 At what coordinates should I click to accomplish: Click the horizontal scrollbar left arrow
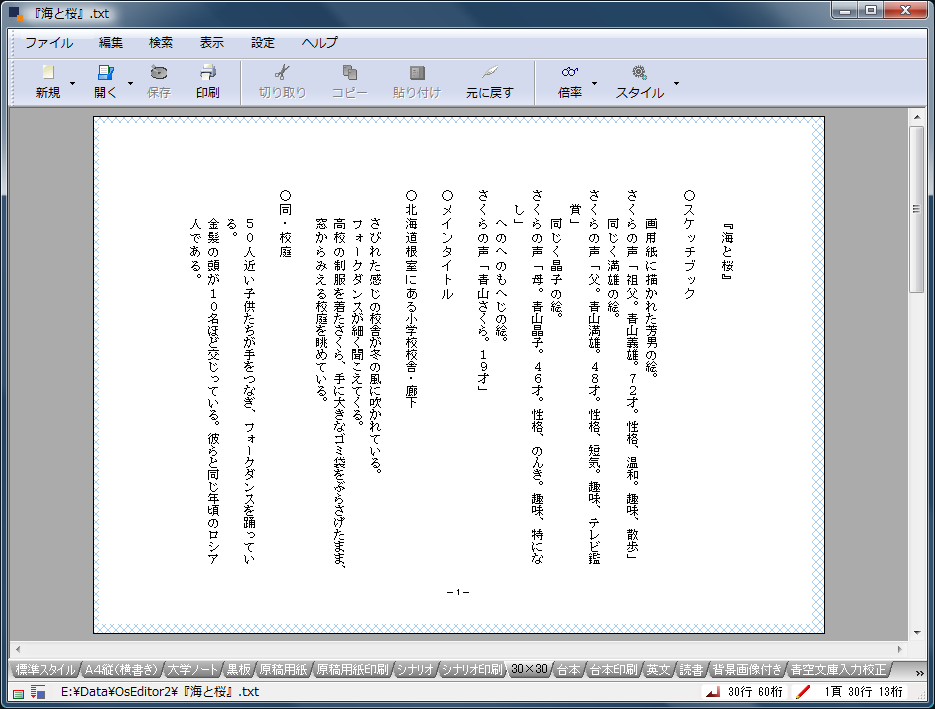coord(18,649)
